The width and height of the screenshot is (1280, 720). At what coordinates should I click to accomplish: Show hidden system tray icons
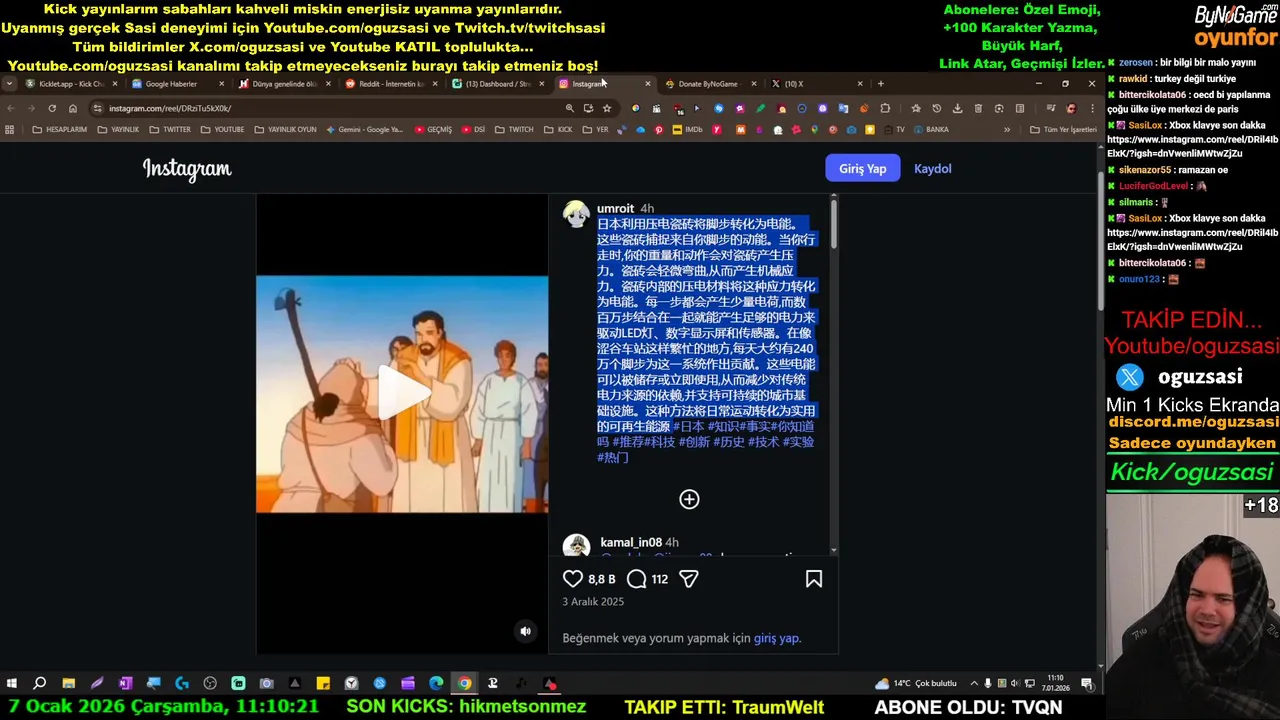pyautogui.click(x=974, y=683)
